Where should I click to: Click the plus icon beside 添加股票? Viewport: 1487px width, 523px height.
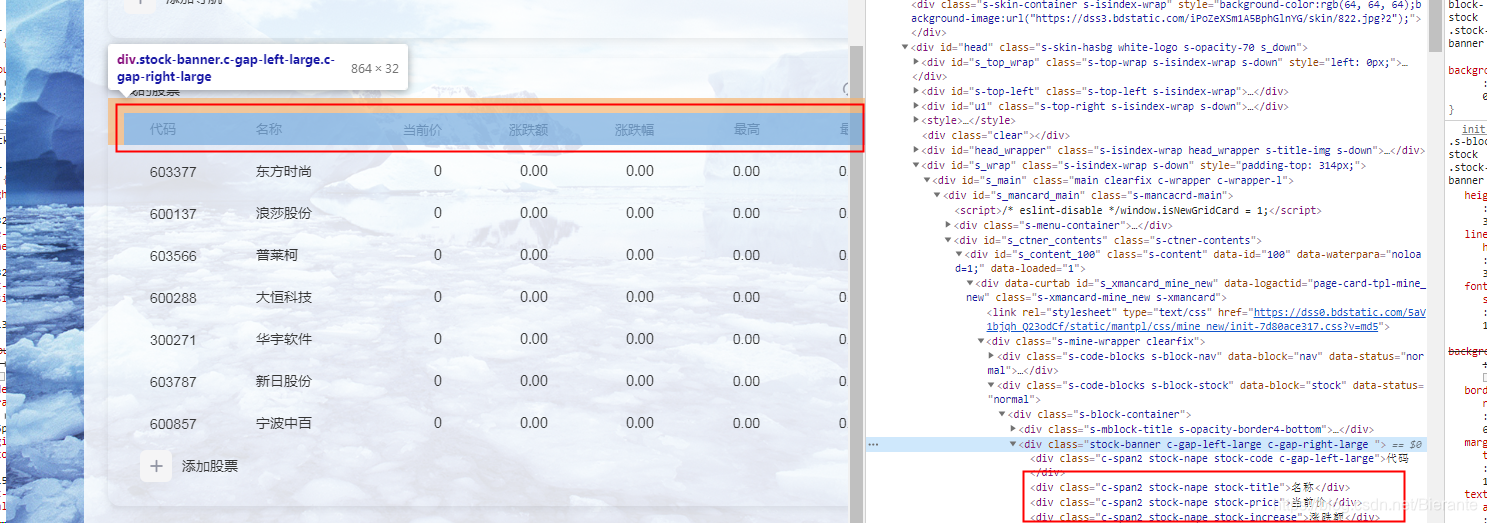[x=156, y=466]
